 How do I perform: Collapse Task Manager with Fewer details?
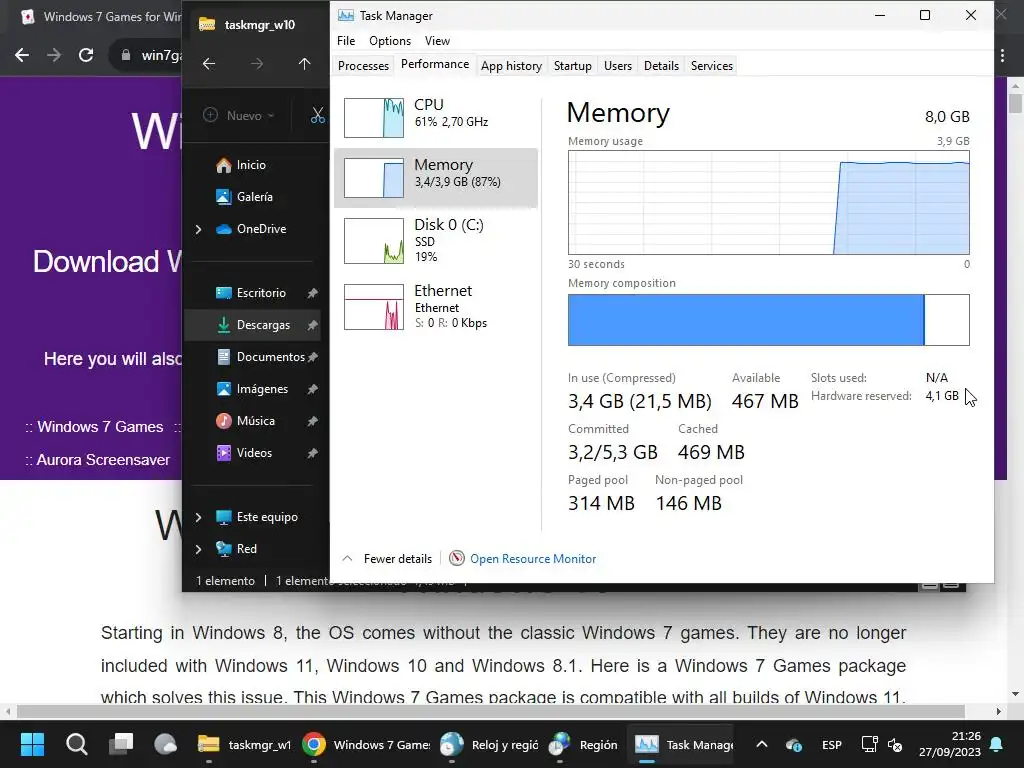387,559
